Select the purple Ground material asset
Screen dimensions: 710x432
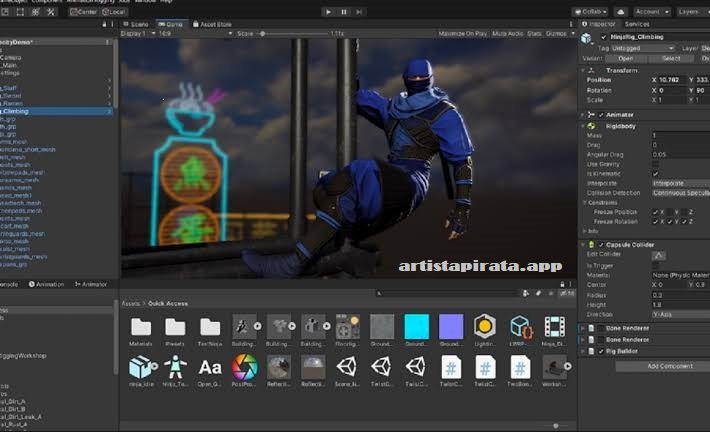pos(451,326)
